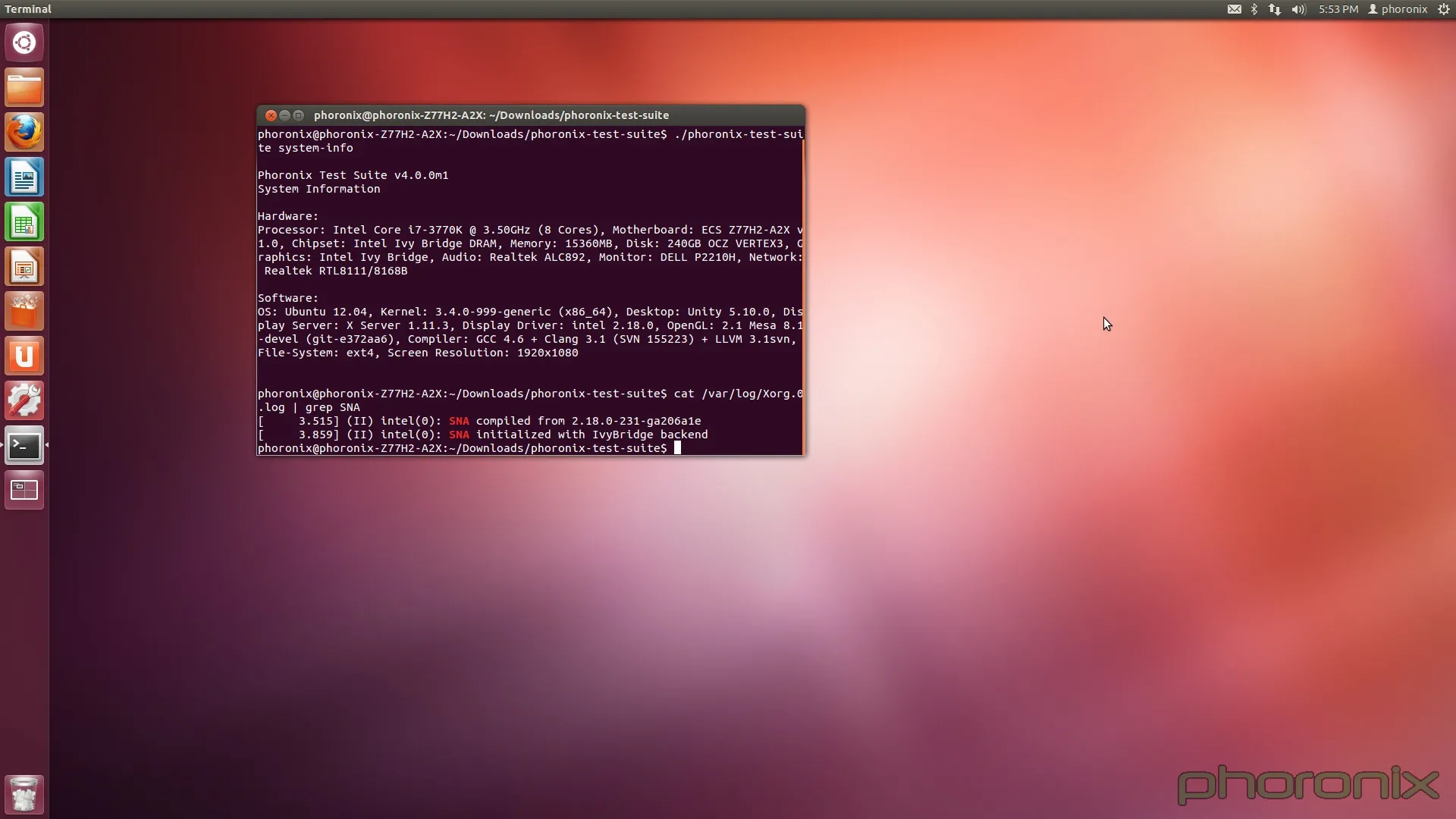Open Ubuntu Software Center launcher icon
Screen dimensions: 1456x819
click(24, 311)
